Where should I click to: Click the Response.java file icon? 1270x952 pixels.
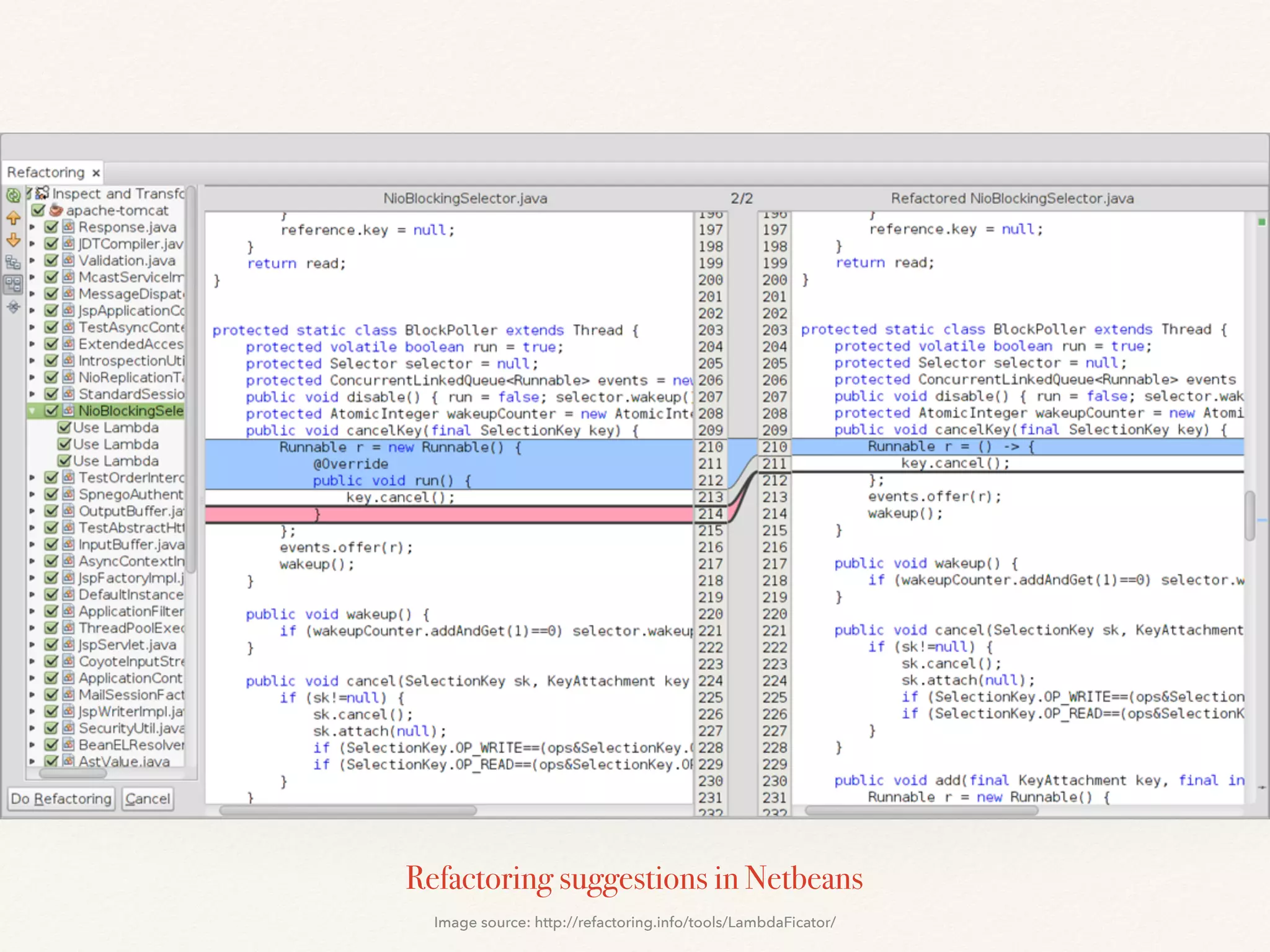[x=68, y=227]
